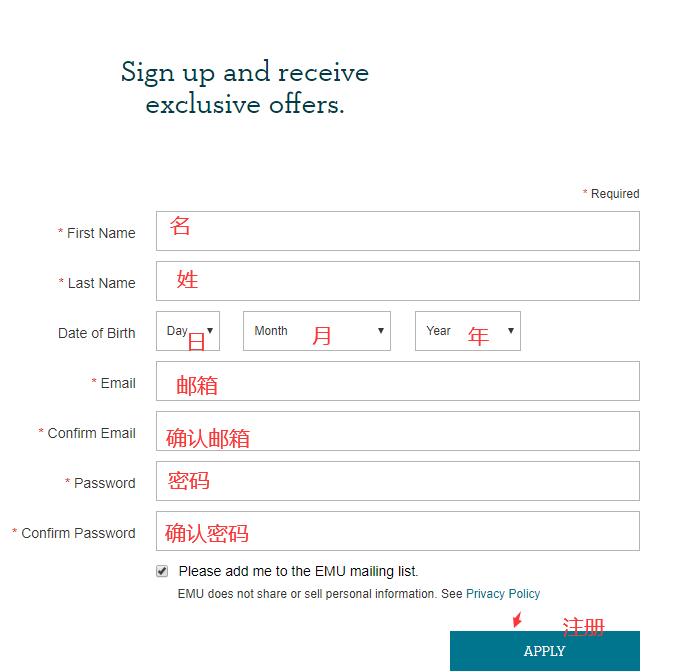The width and height of the screenshot is (681, 672).
Task: Uncheck the EMU mailing list checkbox
Action: coord(162,571)
